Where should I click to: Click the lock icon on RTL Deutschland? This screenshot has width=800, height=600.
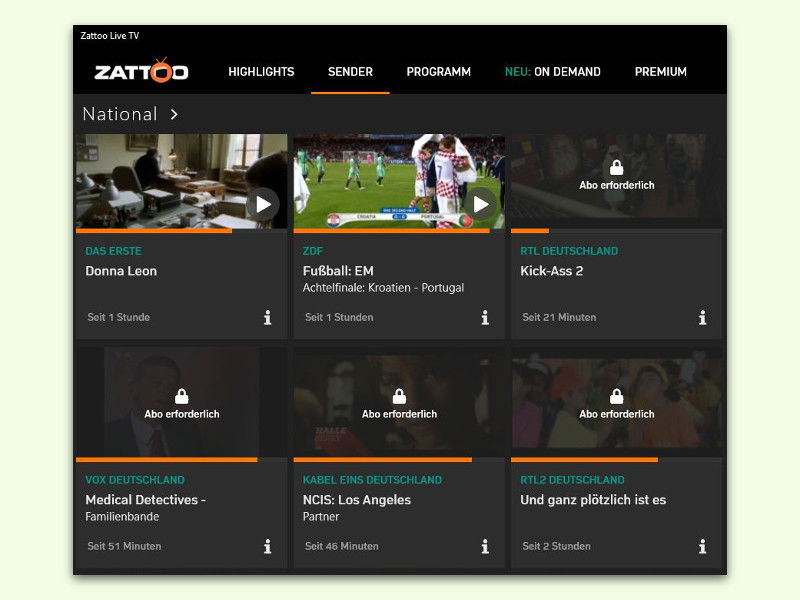point(616,167)
